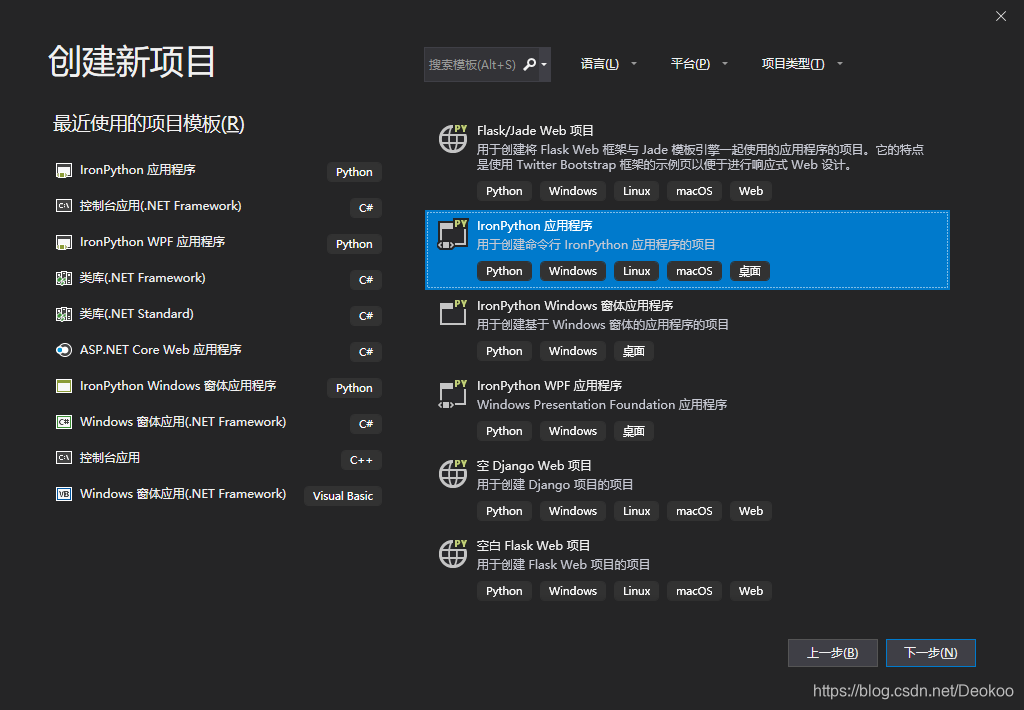Click the search magnifier icon
Image resolution: width=1024 pixels, height=710 pixels.
[530, 64]
